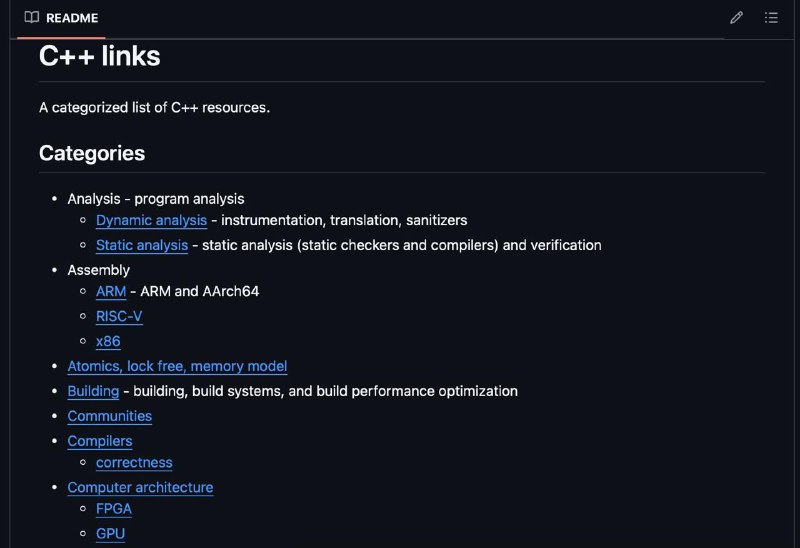Screen dimensions: 800x548
Task: Open the GPU link
Action: [110, 534]
